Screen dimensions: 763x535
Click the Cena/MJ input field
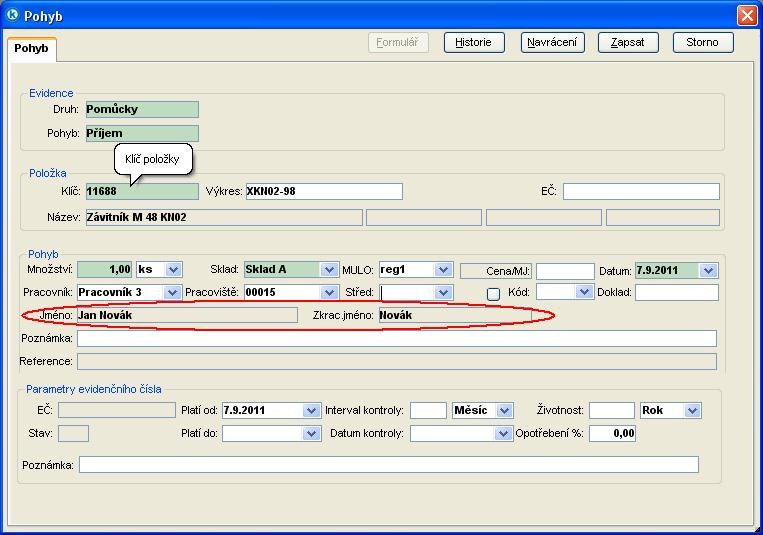pyautogui.click(x=565, y=271)
